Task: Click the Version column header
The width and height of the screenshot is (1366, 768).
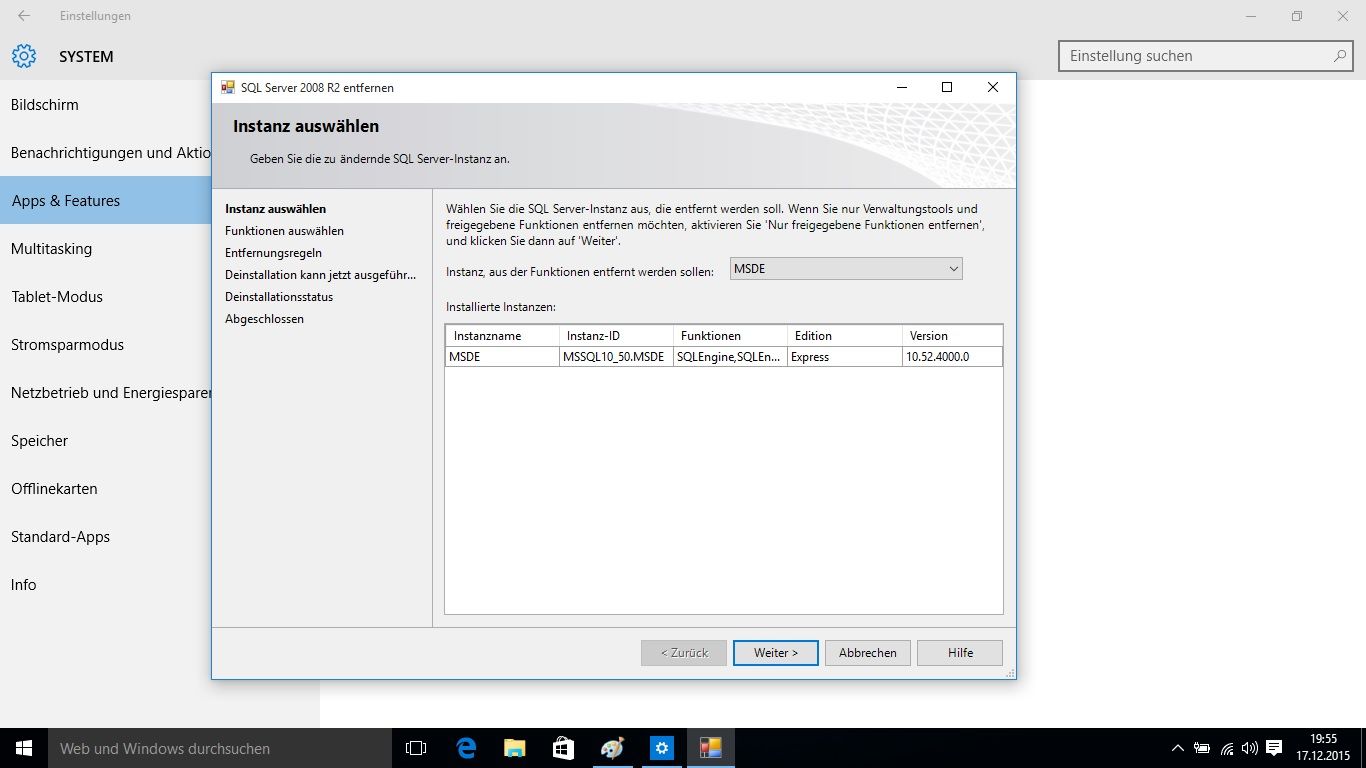Action: [x=952, y=336]
